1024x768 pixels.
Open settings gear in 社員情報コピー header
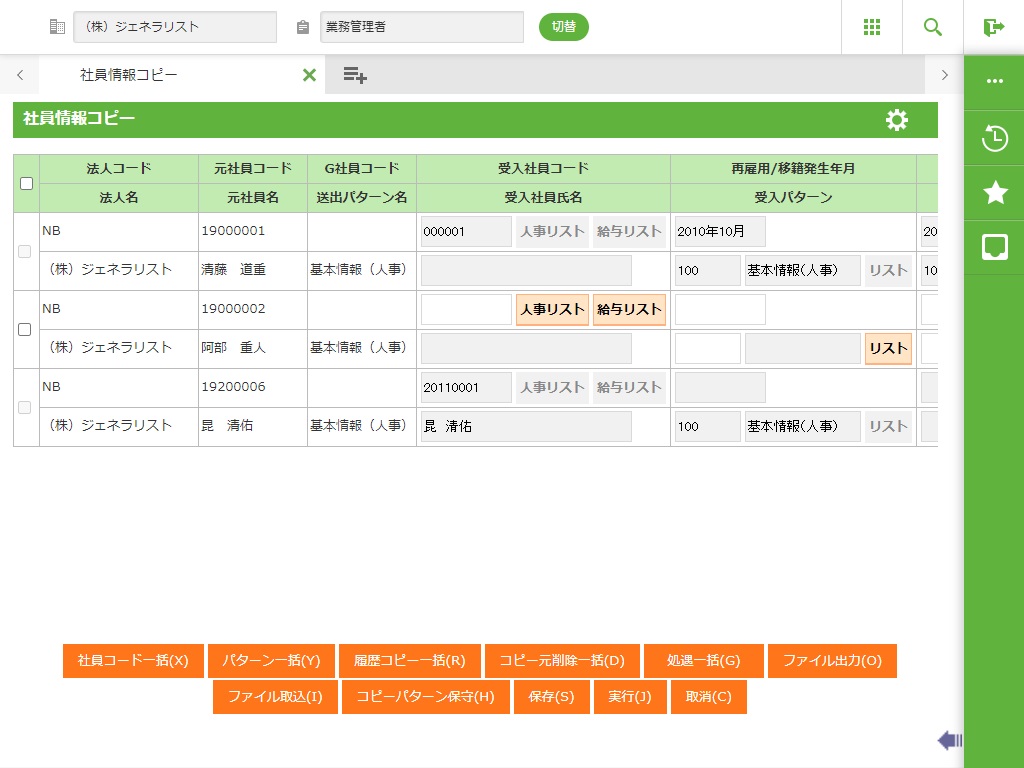[897, 120]
